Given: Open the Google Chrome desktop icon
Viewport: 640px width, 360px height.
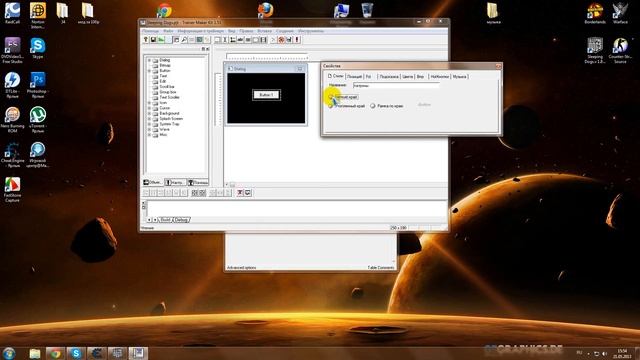Looking at the screenshot, I should (164, 10).
